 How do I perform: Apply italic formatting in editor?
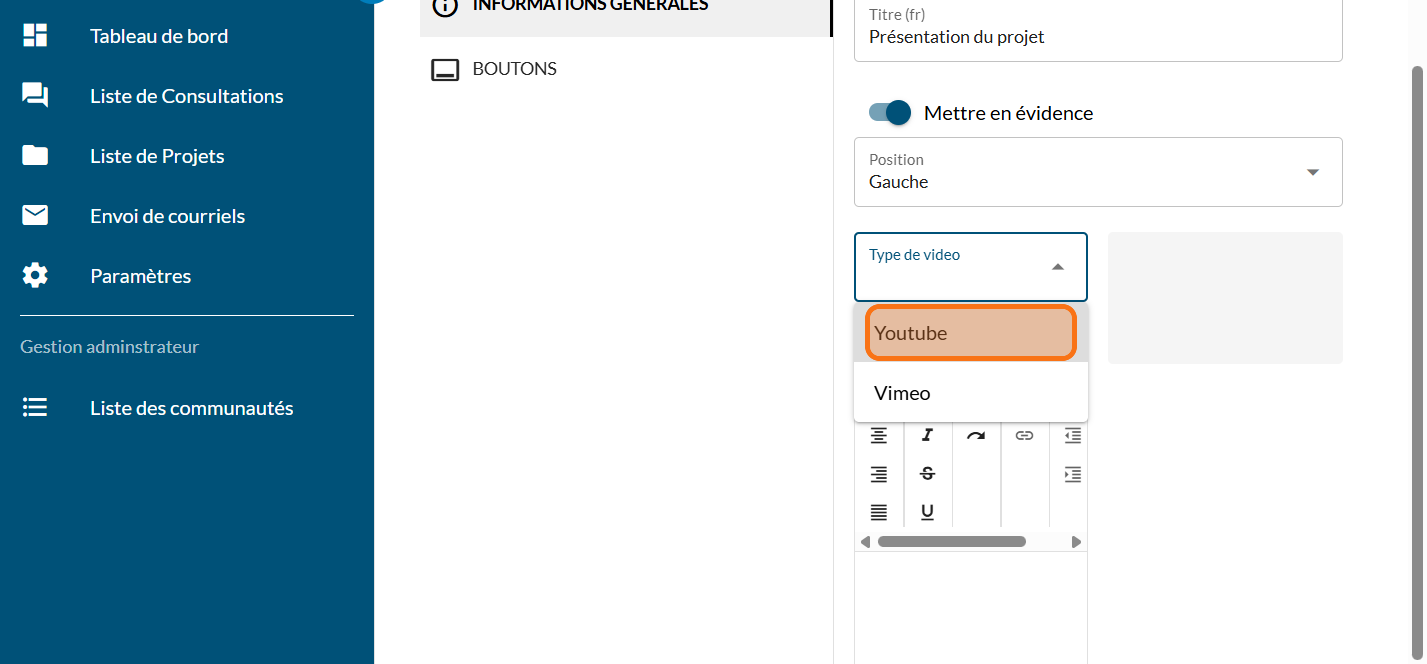coord(927,435)
